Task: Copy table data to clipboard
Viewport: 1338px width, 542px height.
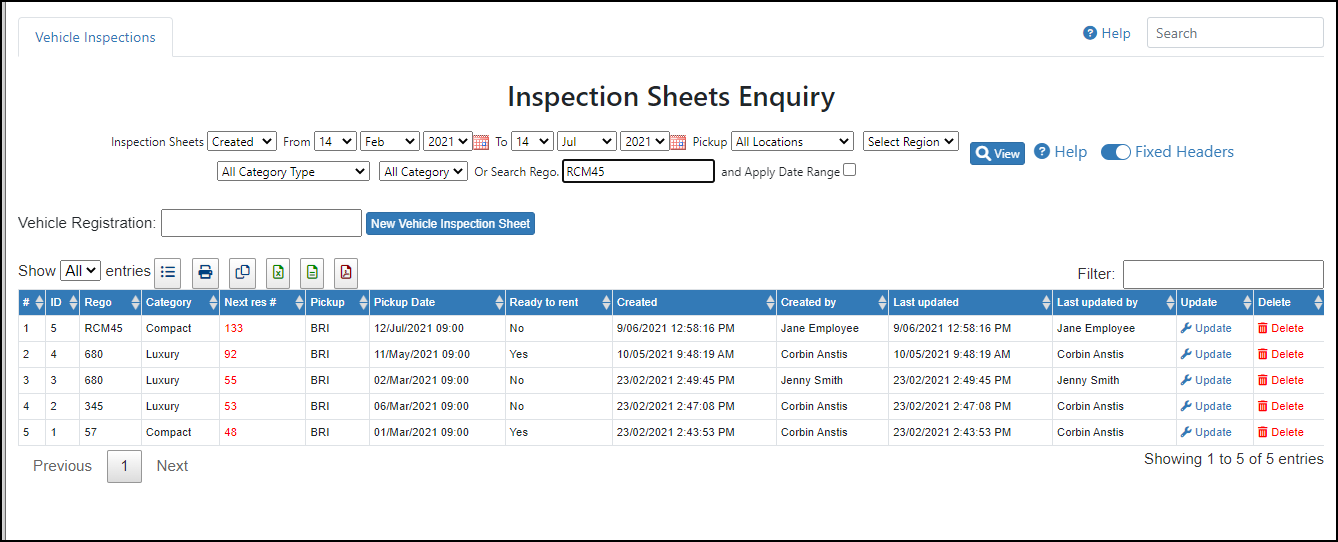Action: pyautogui.click(x=242, y=272)
